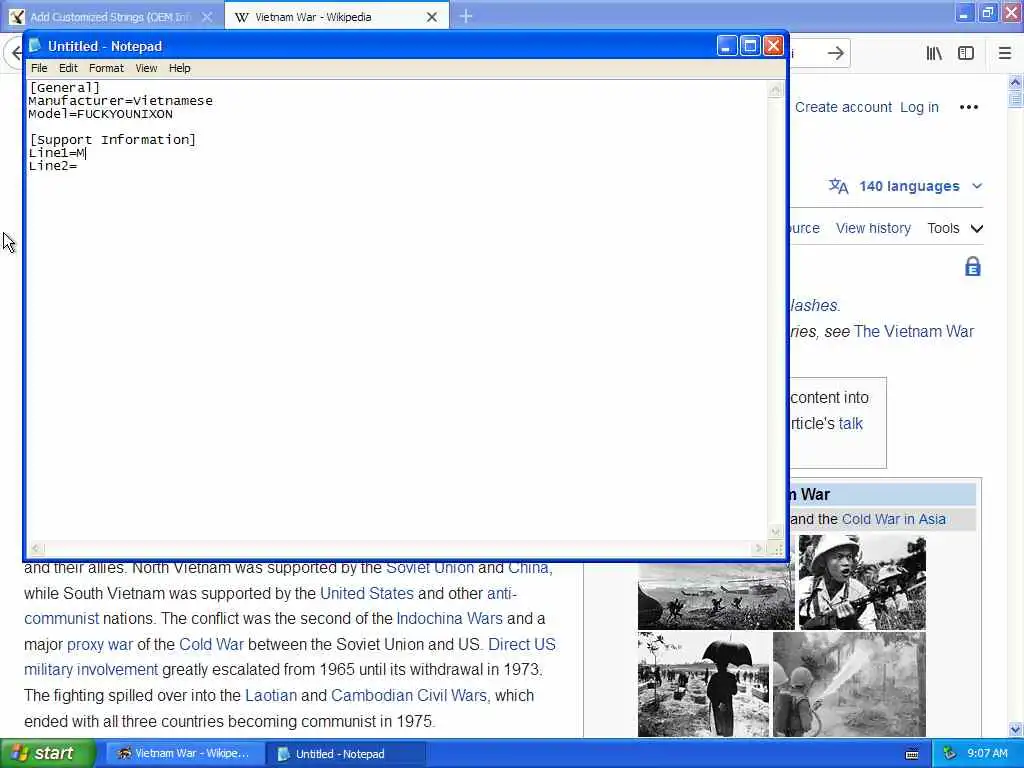Click Create account link on Wikipedia
The height and width of the screenshot is (768, 1024).
point(843,107)
